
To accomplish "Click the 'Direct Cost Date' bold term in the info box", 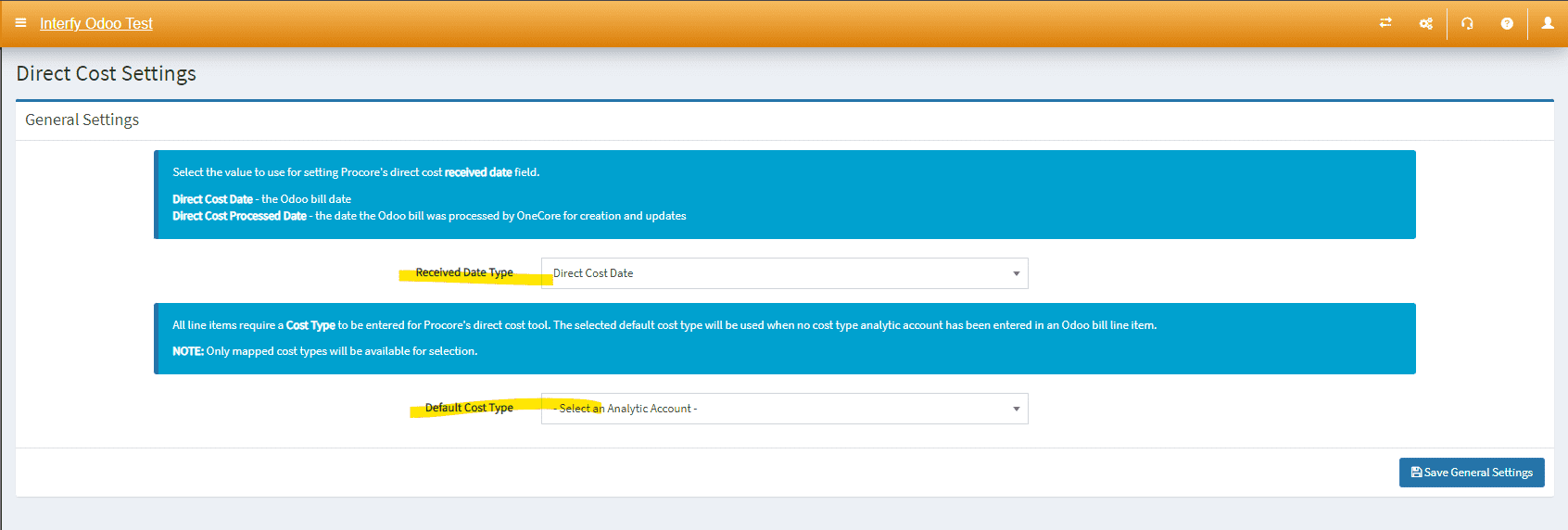I will (x=212, y=199).
